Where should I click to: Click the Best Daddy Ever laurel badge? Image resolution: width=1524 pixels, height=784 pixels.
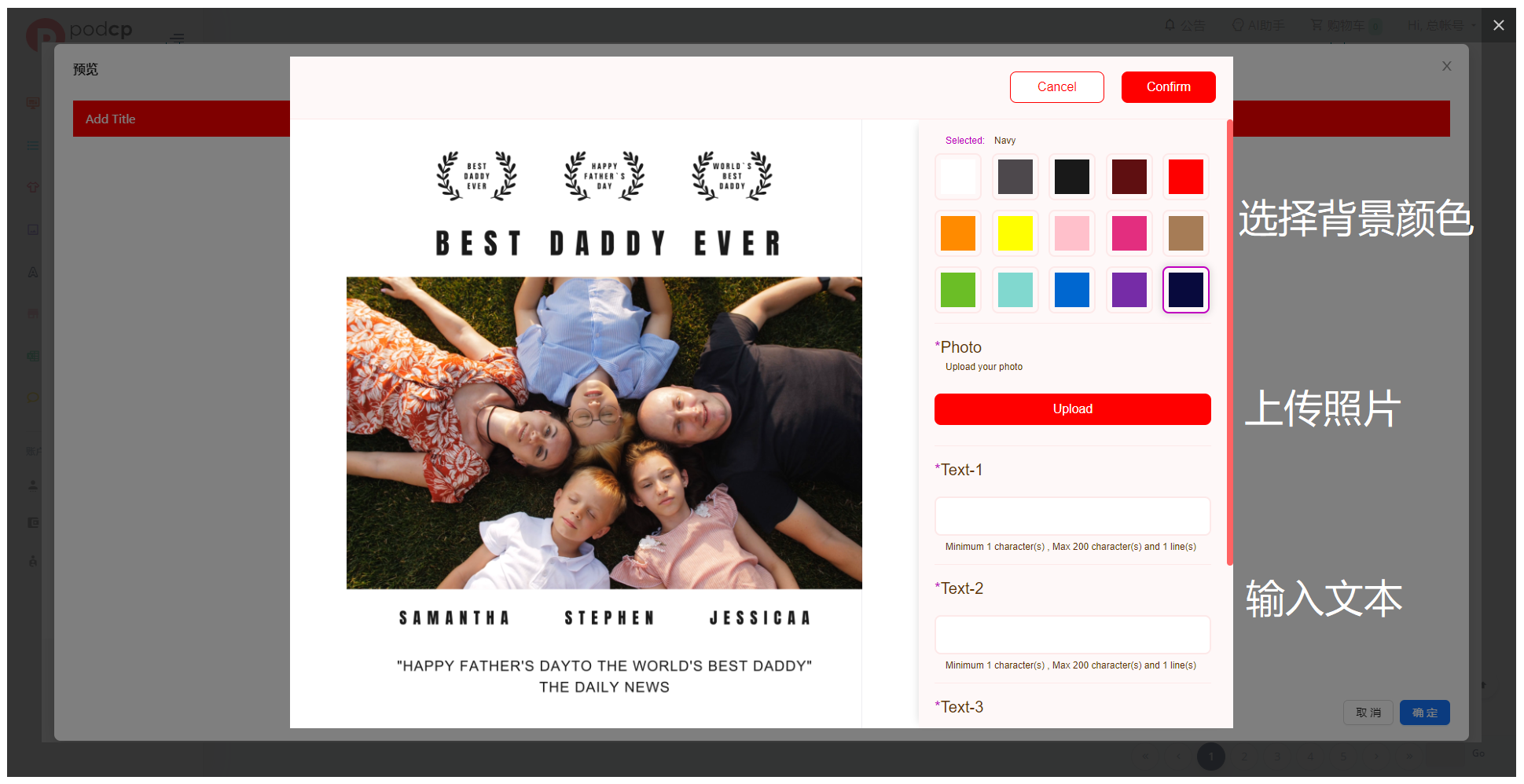tap(476, 176)
